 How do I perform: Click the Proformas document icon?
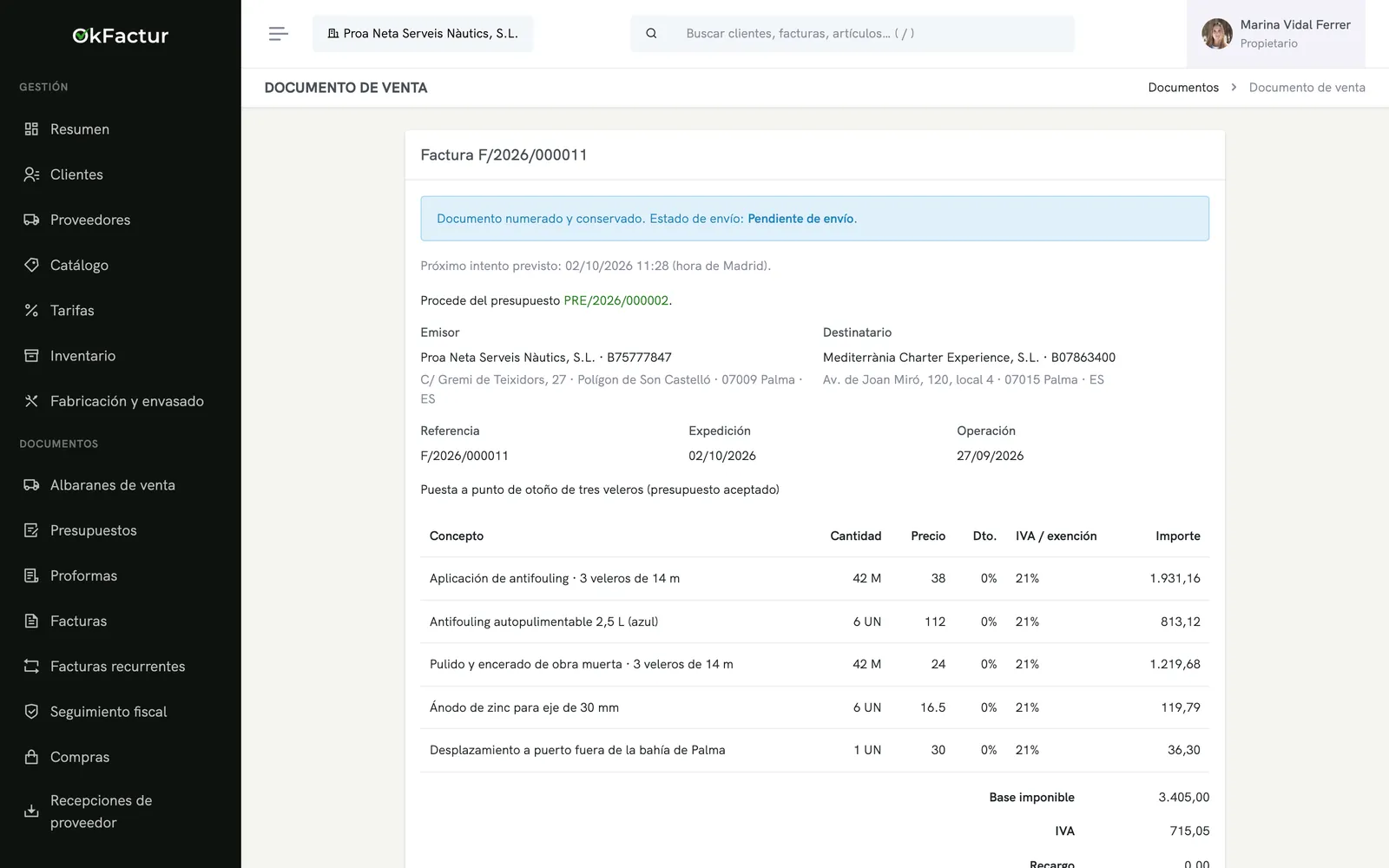31,575
